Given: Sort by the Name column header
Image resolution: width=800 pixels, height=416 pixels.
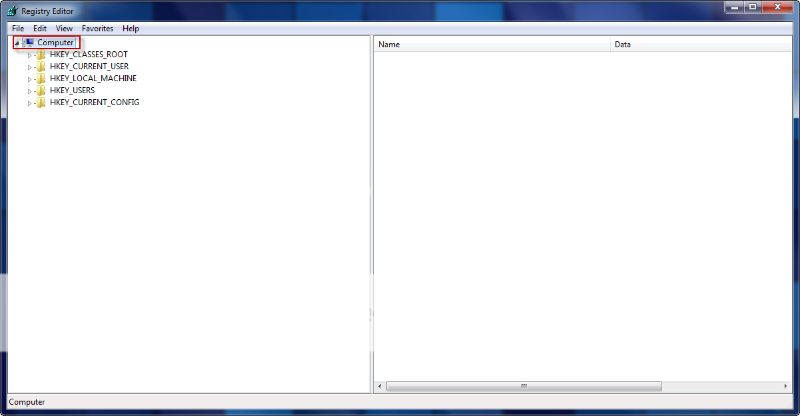Looking at the screenshot, I should point(492,44).
